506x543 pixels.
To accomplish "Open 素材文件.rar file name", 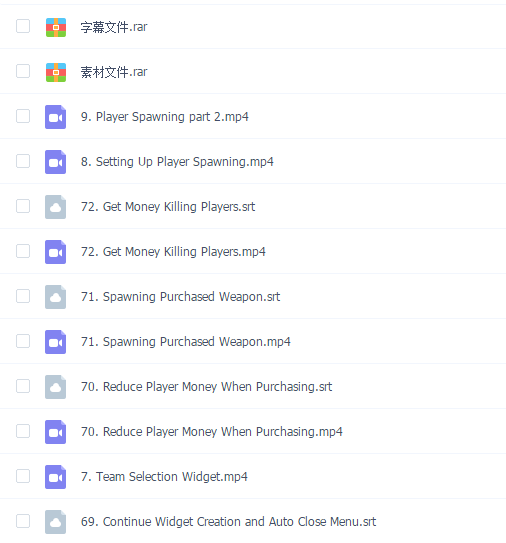I will pyautogui.click(x=114, y=72).
